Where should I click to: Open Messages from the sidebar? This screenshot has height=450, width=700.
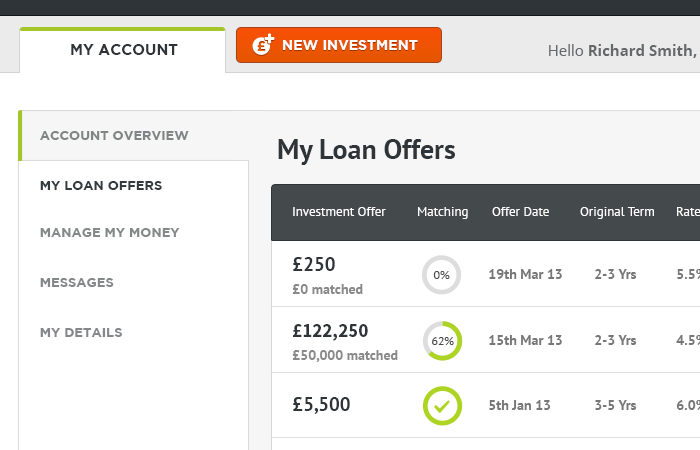pyautogui.click(x=77, y=283)
